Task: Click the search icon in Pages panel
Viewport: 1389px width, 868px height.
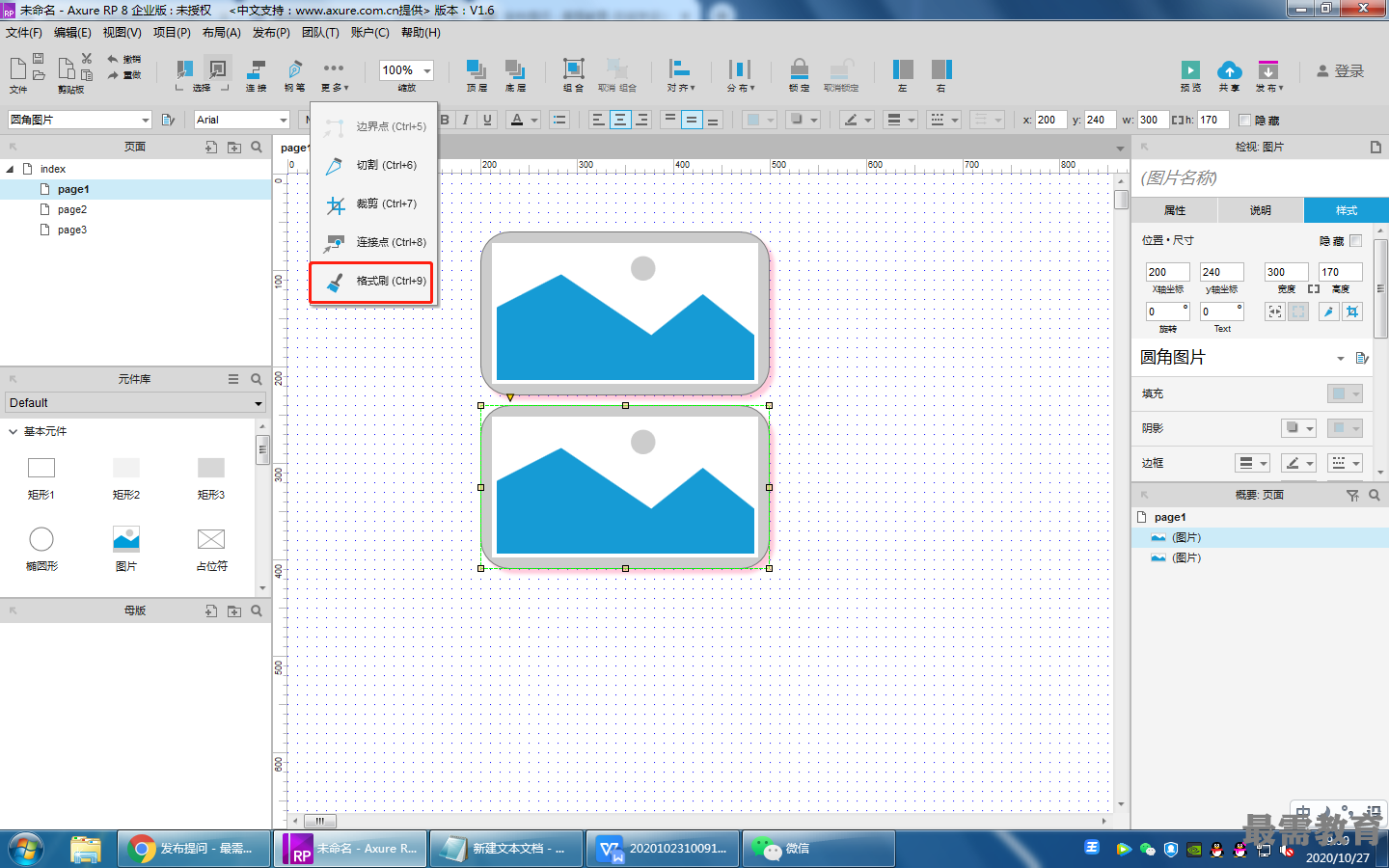Action: [x=257, y=147]
